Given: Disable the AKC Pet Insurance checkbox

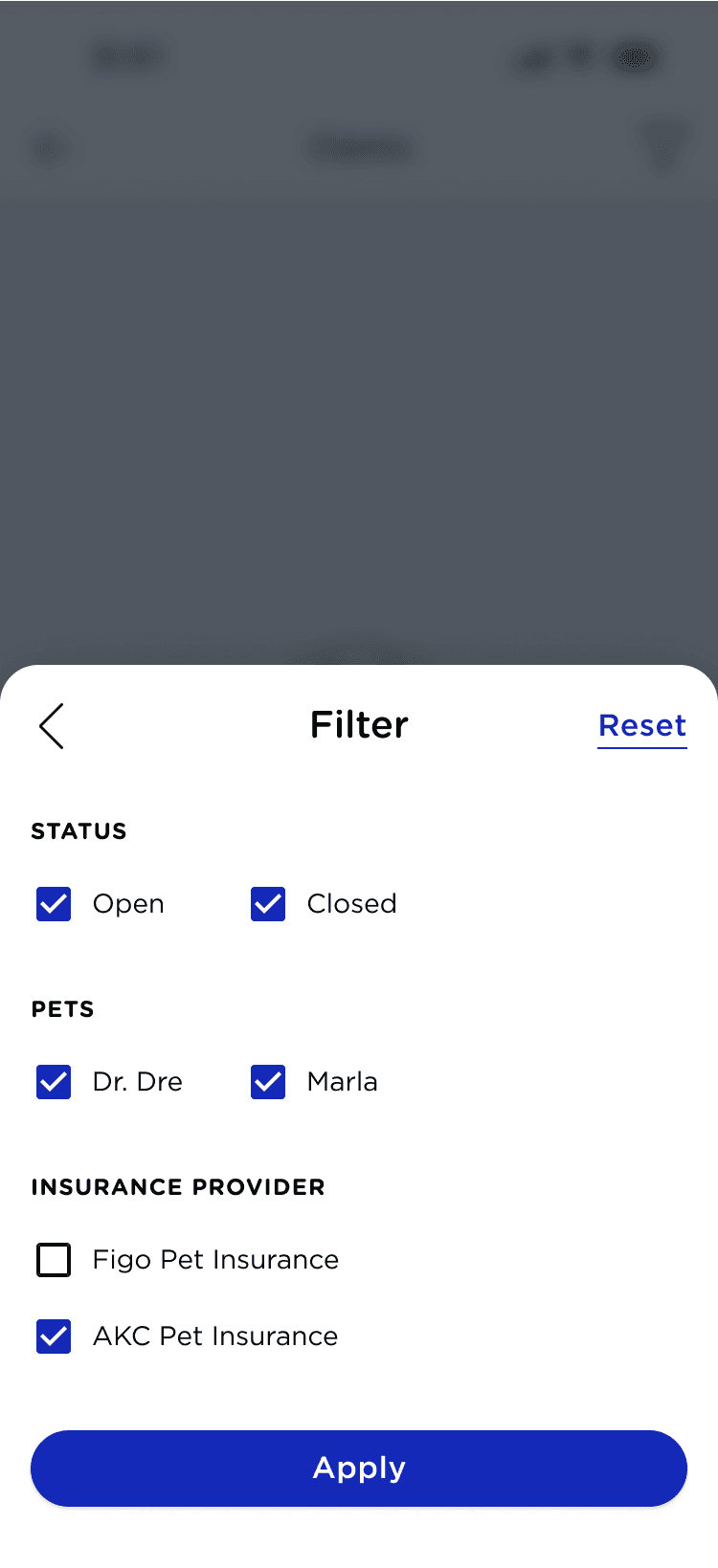Looking at the screenshot, I should coord(54,1336).
